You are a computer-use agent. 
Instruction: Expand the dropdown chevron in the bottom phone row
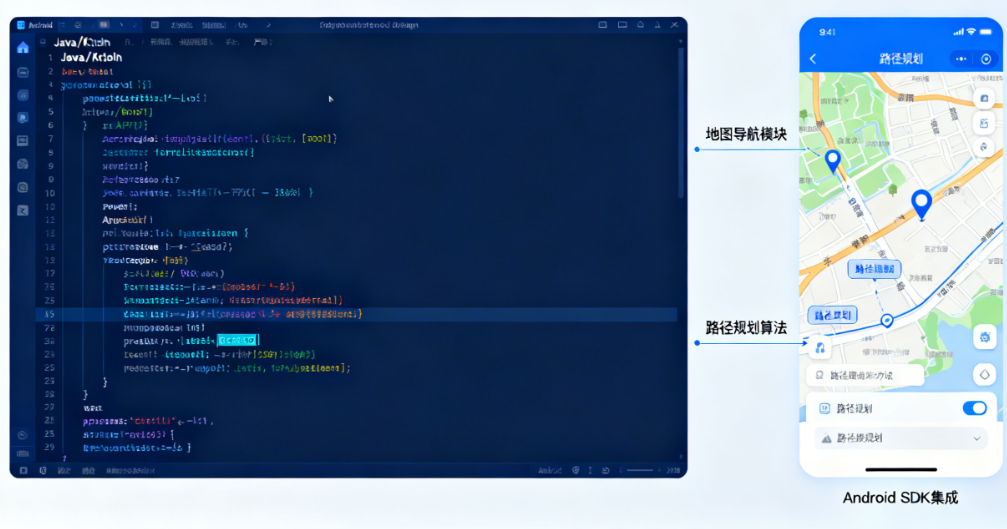pos(977,438)
